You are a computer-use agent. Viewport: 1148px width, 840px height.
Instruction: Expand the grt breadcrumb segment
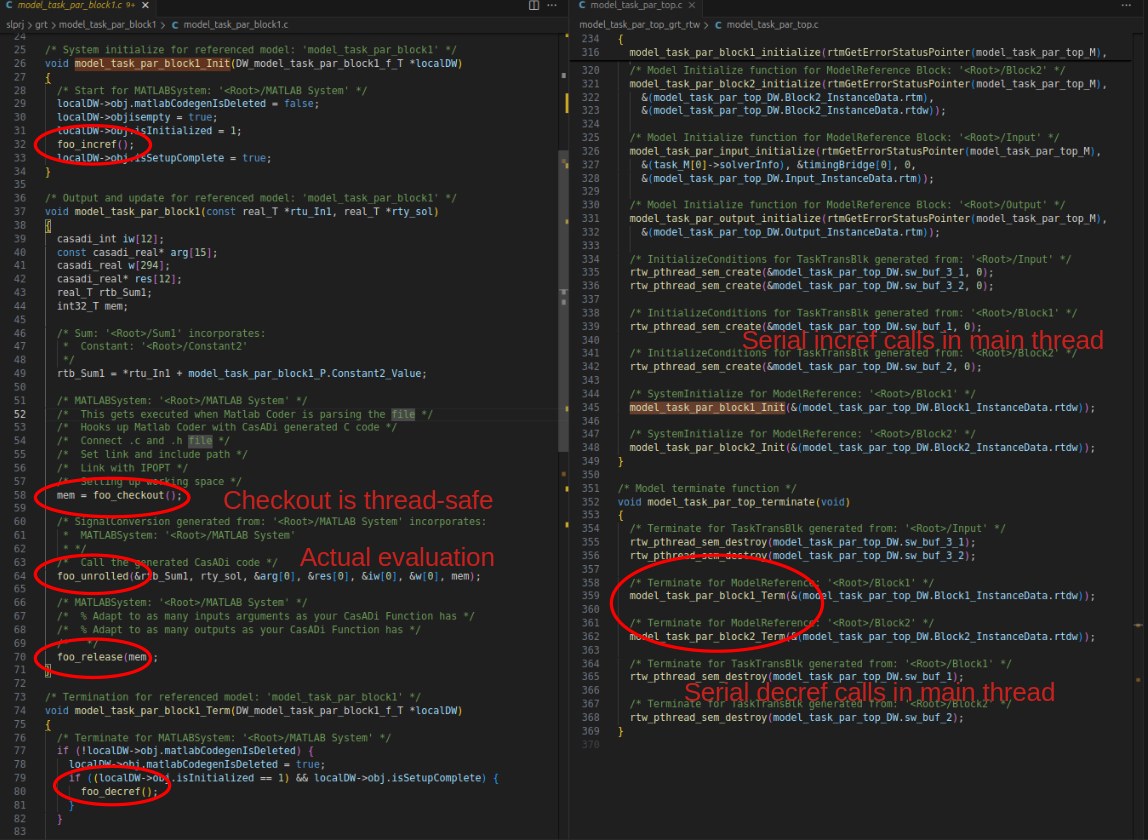(x=42, y=24)
